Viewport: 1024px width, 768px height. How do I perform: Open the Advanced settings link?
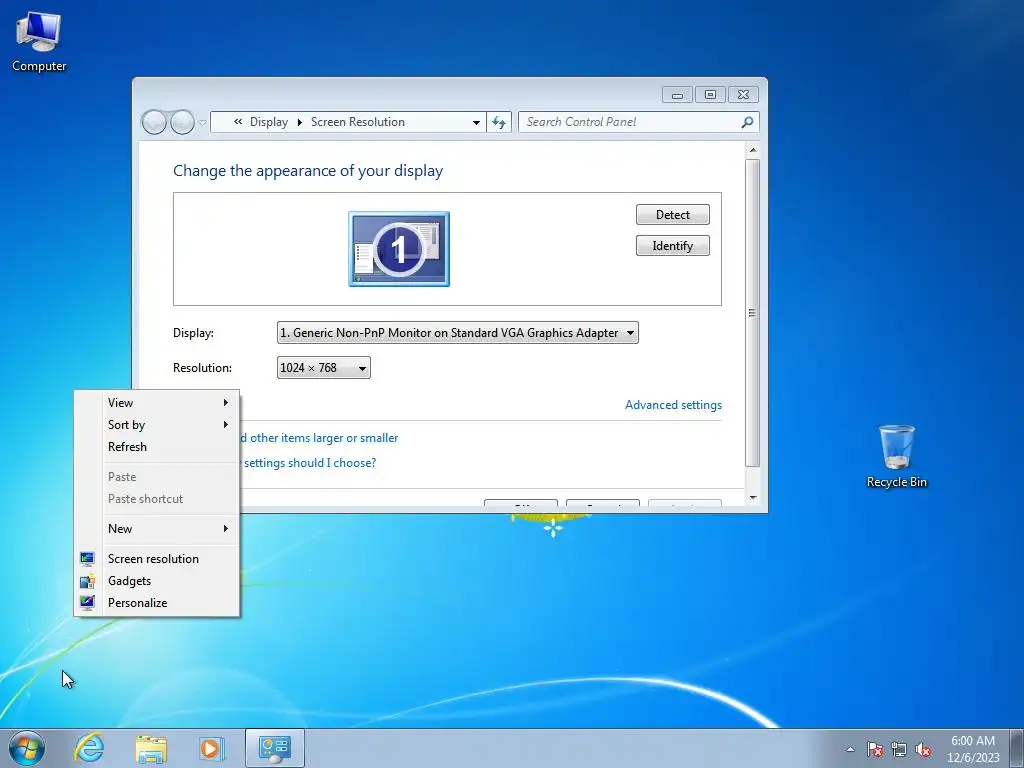[x=673, y=405]
